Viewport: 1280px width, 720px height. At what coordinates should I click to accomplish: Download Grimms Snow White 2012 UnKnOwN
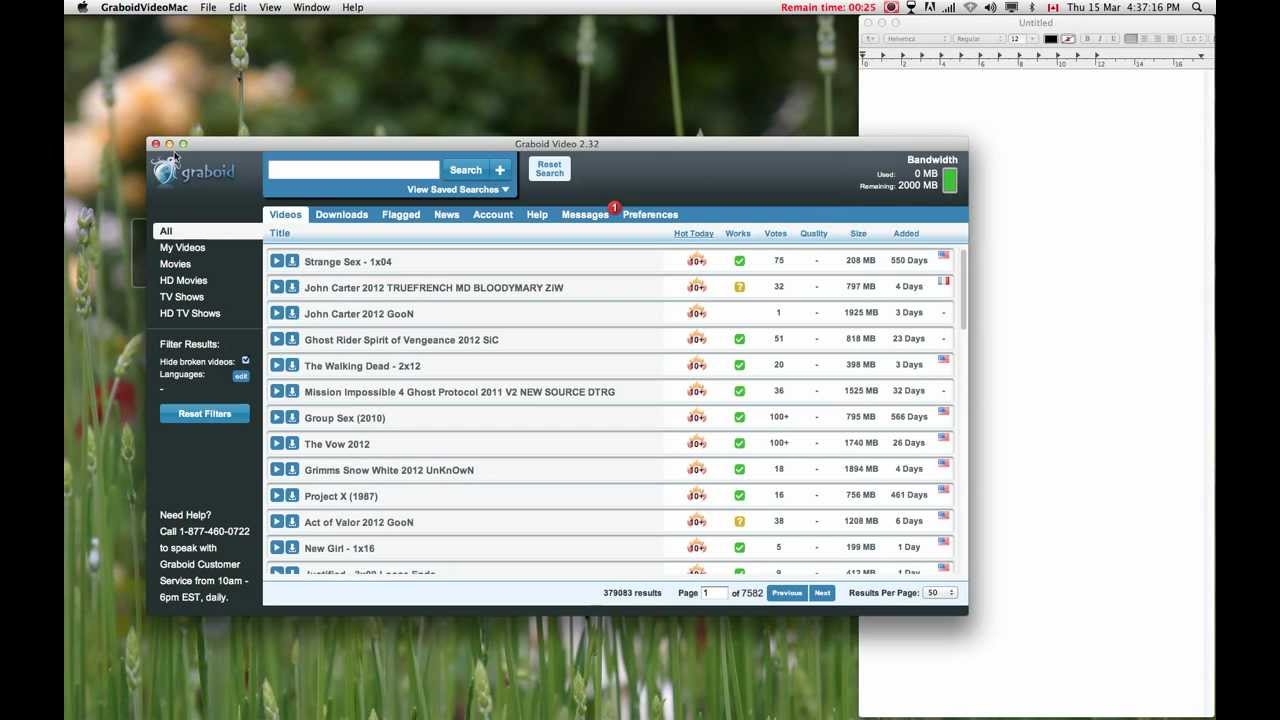click(x=292, y=469)
